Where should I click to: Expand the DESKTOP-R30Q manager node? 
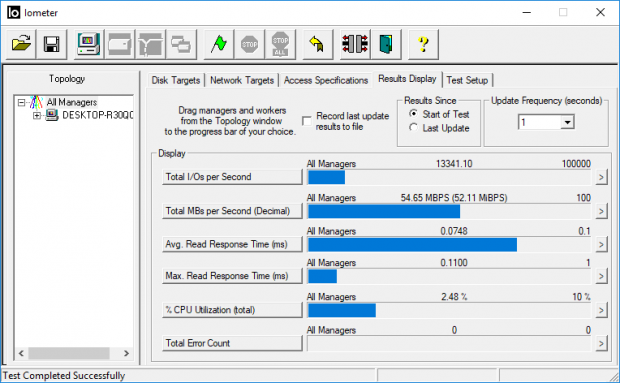click(37, 116)
